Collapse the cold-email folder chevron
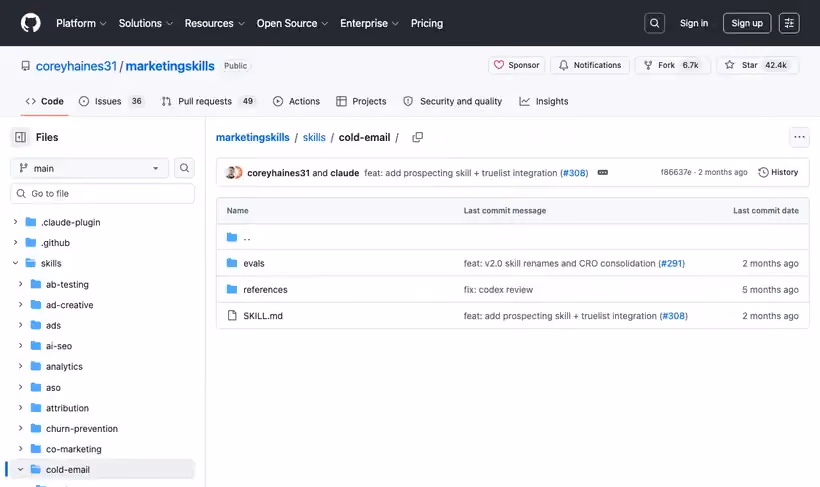This screenshot has width=820, height=487. click(x=20, y=469)
